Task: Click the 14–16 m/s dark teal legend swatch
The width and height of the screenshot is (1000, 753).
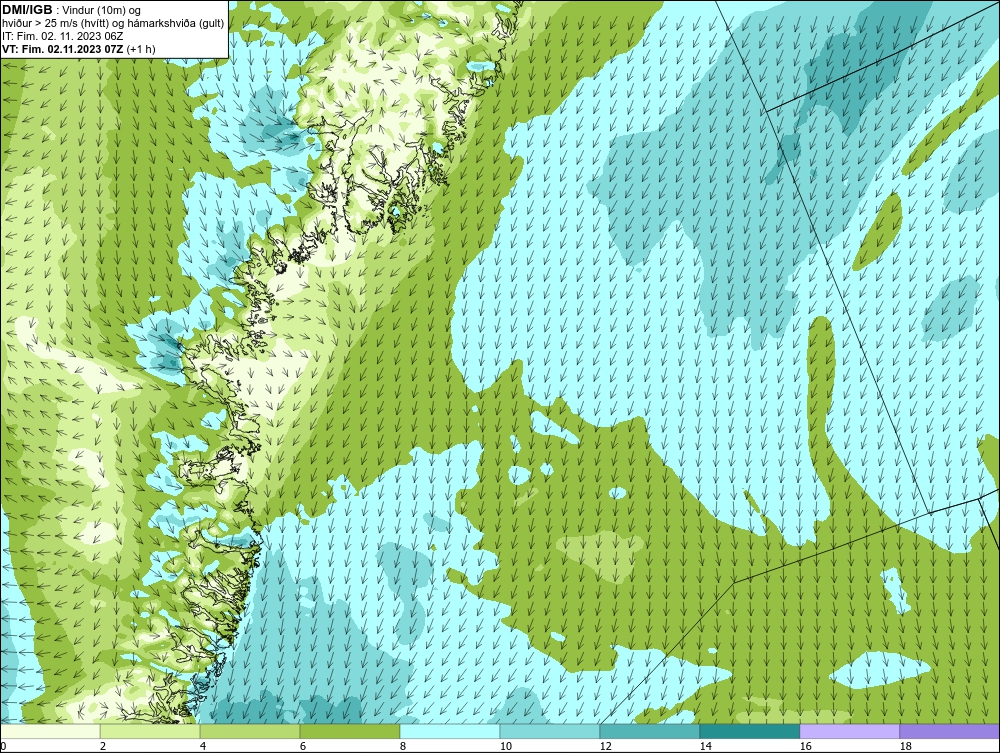Action: (x=749, y=731)
